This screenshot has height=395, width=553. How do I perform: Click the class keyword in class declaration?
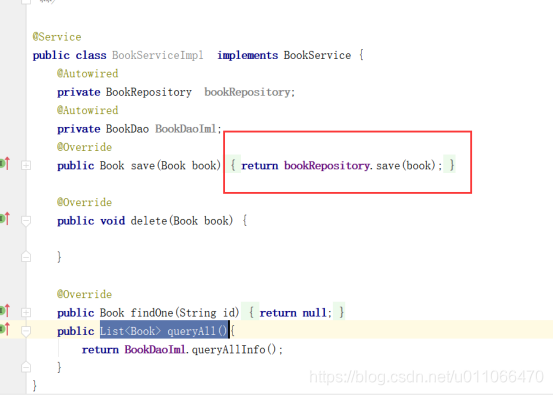pyautogui.click(x=91, y=55)
